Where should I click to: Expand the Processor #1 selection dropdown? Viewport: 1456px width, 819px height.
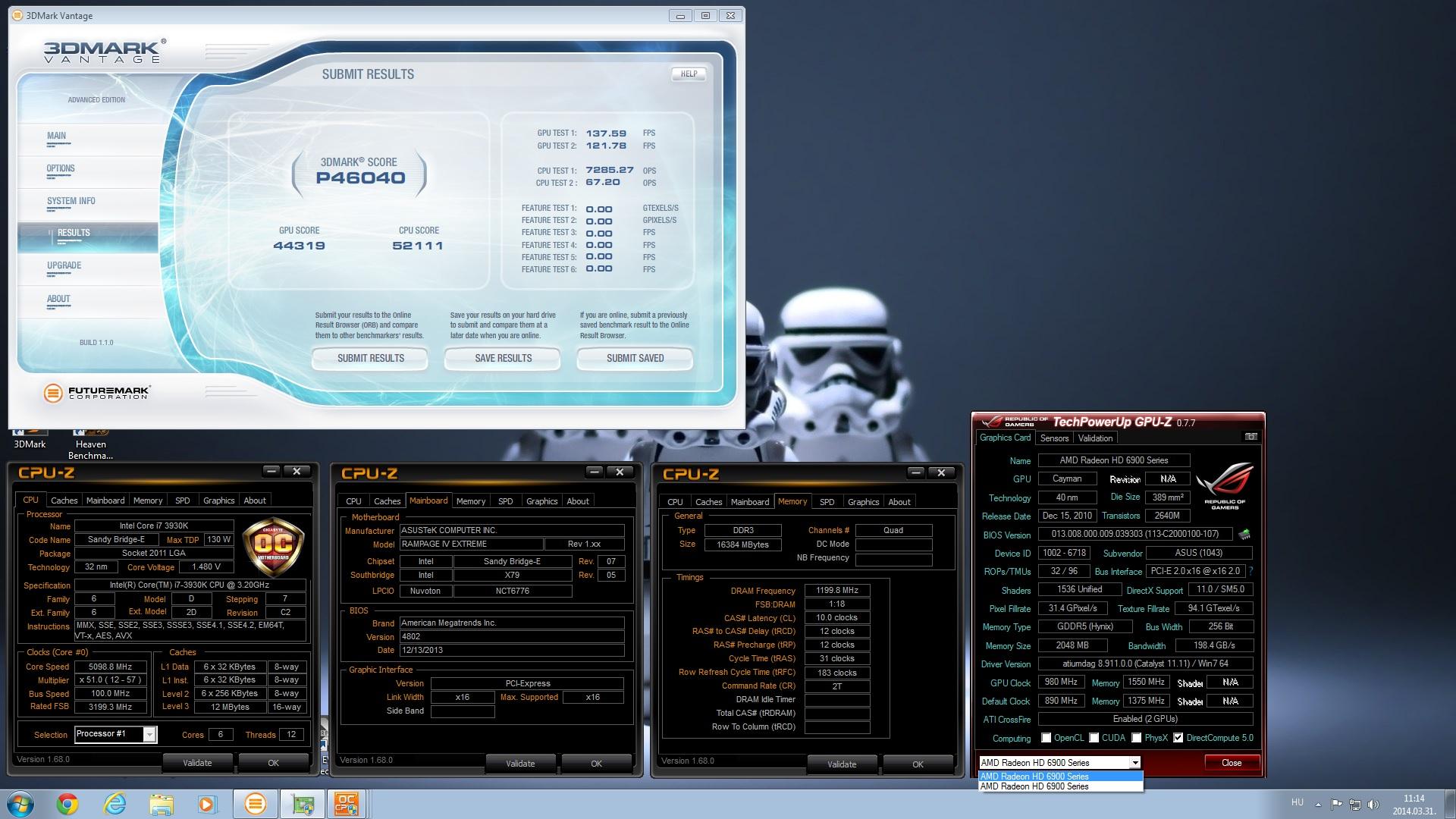coord(149,734)
